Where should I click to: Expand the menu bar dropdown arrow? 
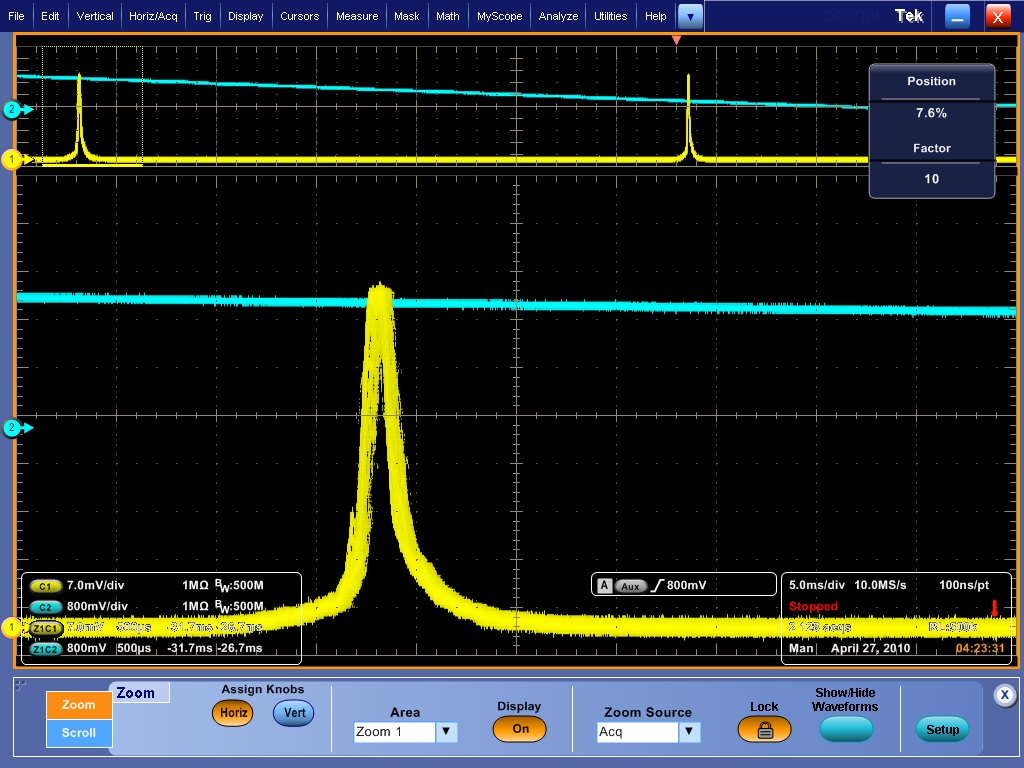click(x=690, y=17)
